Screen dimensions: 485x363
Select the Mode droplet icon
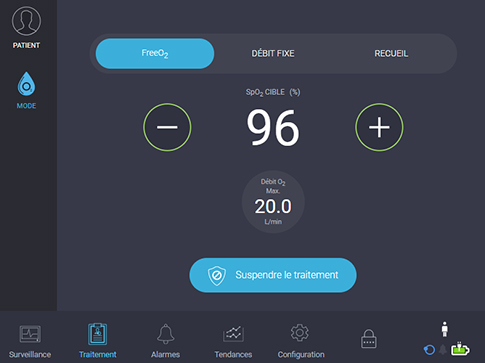[26, 84]
